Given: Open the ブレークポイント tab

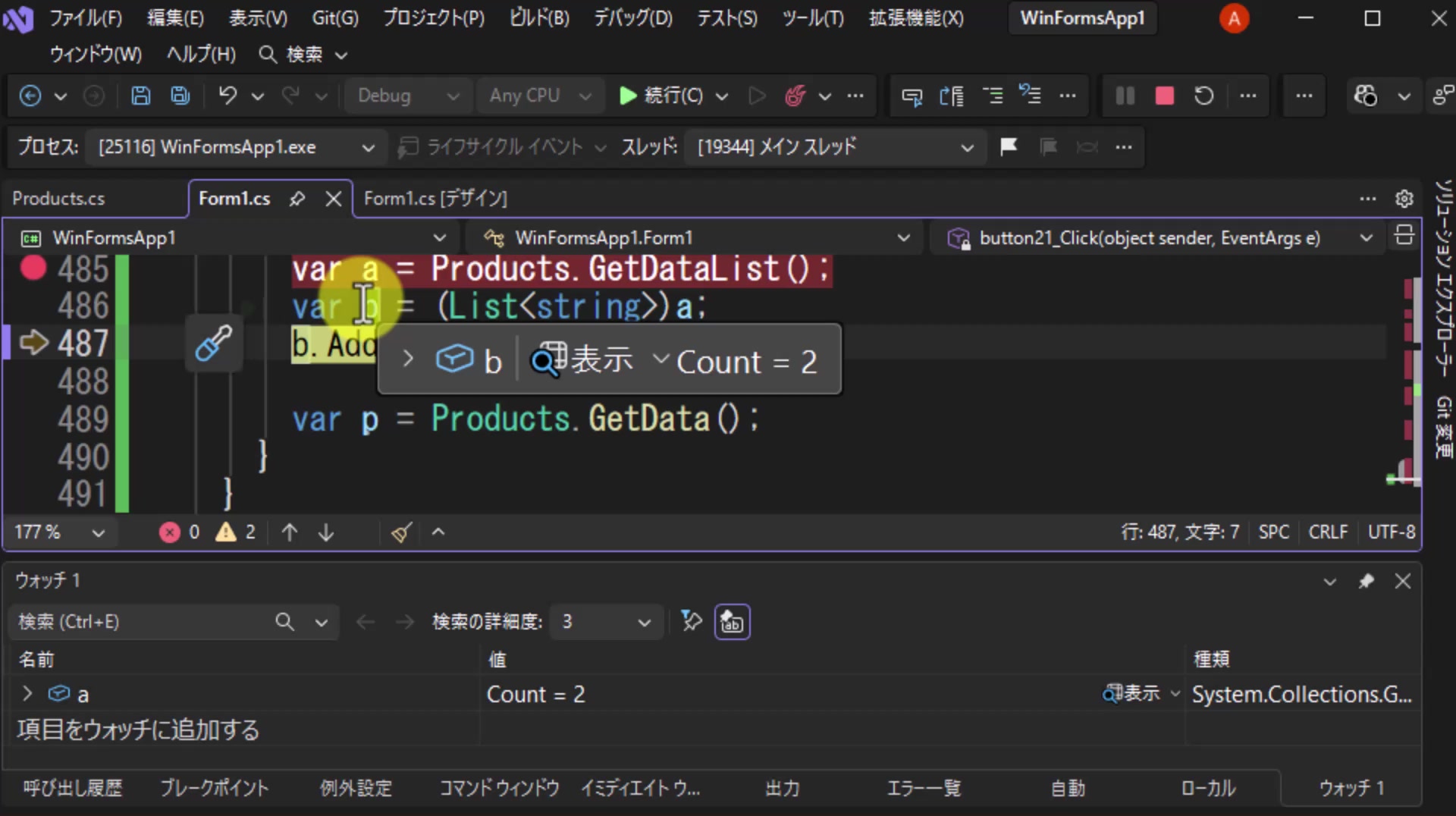Looking at the screenshot, I should 215,789.
